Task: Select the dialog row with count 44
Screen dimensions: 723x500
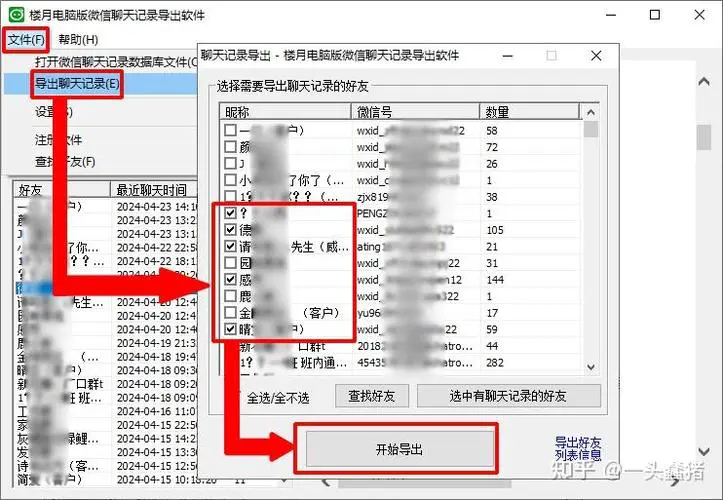Action: 401,346
